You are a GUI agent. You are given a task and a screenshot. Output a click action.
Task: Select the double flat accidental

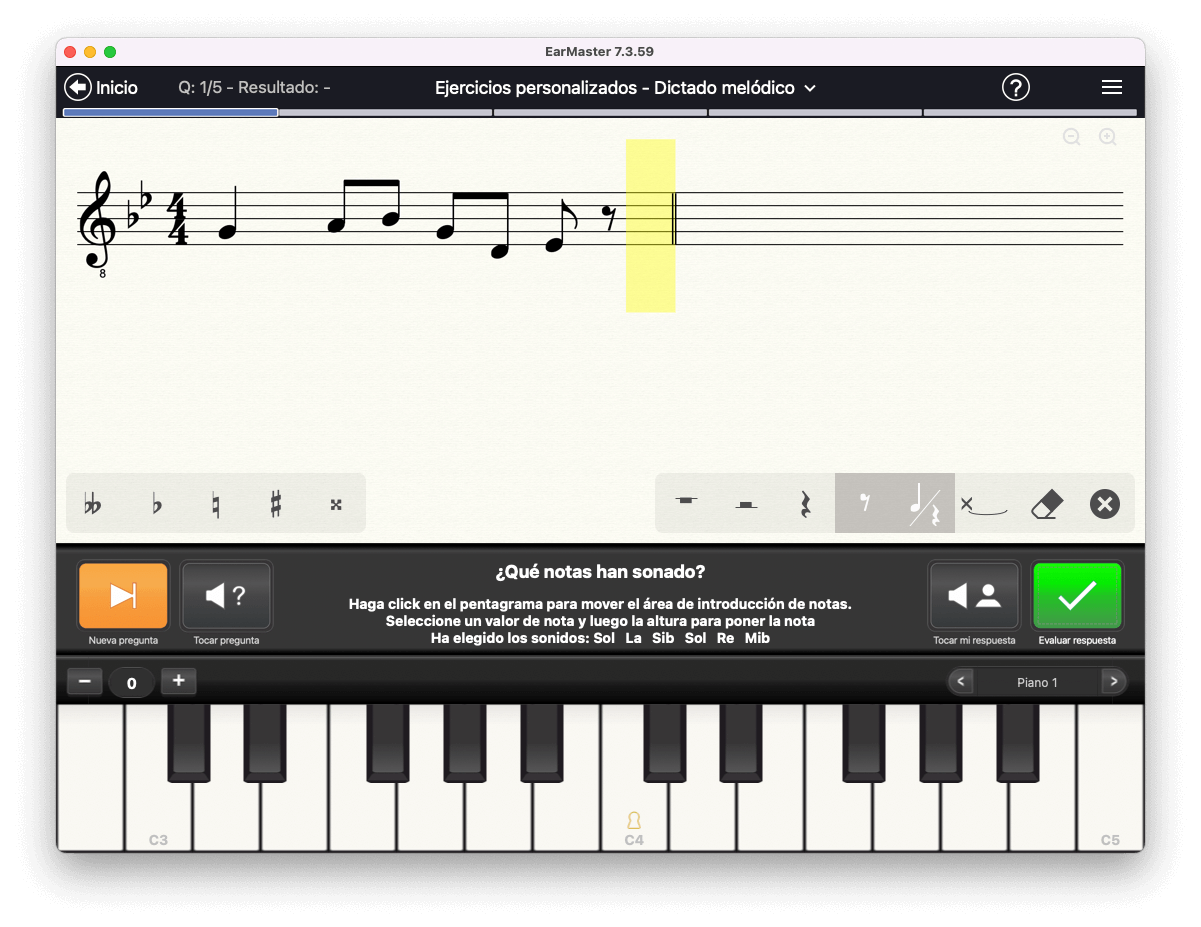[93, 505]
